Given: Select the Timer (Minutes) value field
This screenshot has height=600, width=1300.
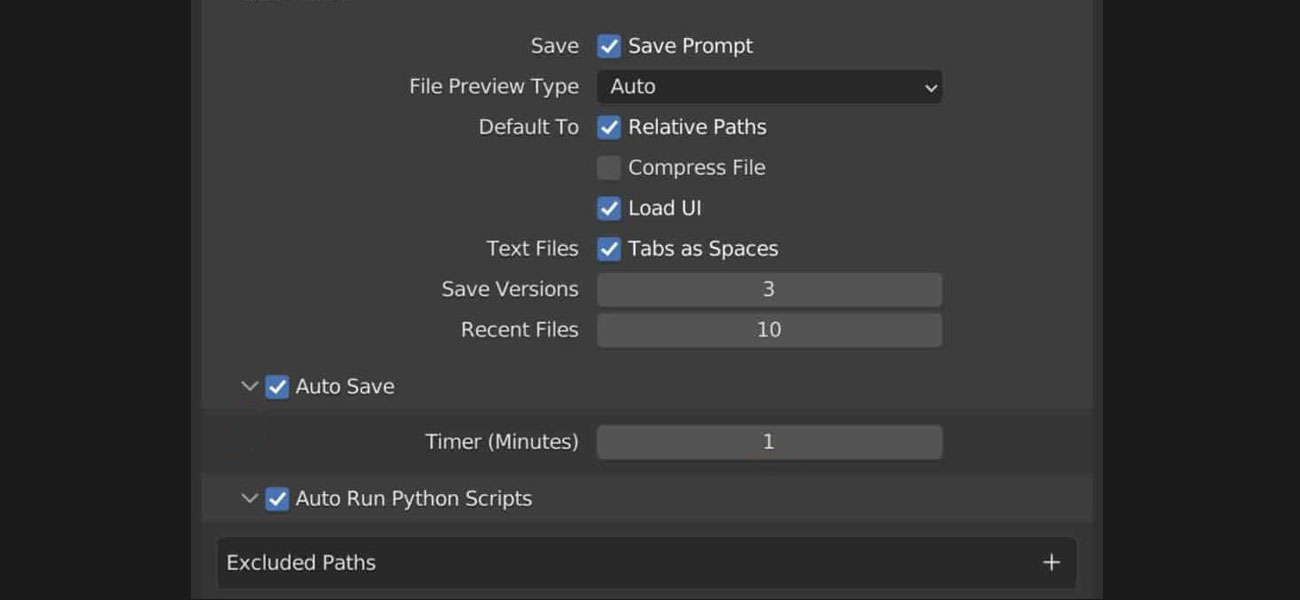Looking at the screenshot, I should [x=768, y=442].
